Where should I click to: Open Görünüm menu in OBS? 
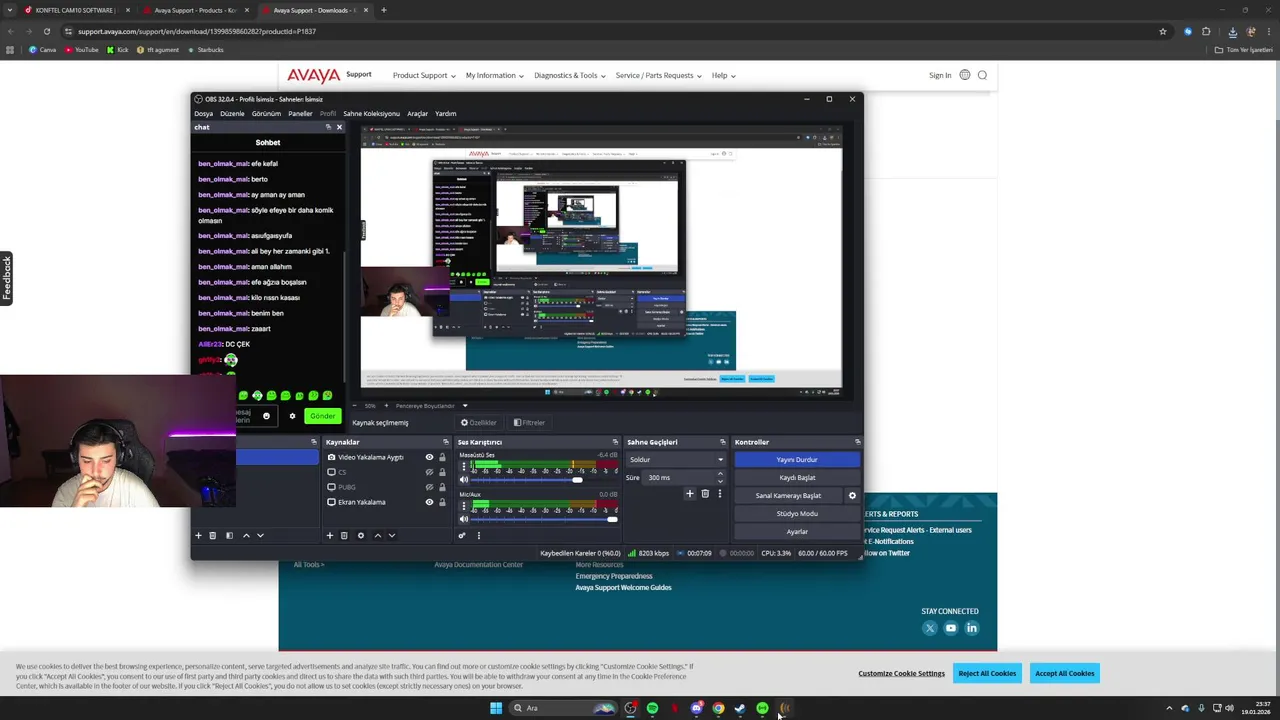266,114
